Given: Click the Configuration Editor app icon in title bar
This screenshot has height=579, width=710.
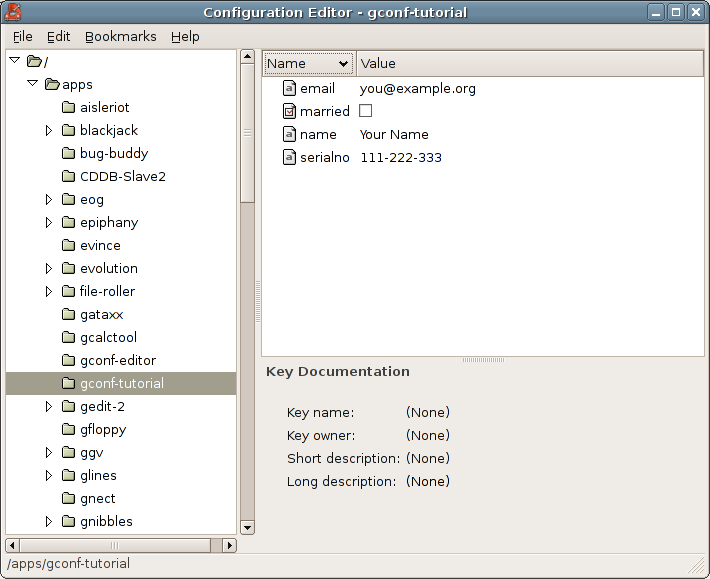Looking at the screenshot, I should point(13,12).
